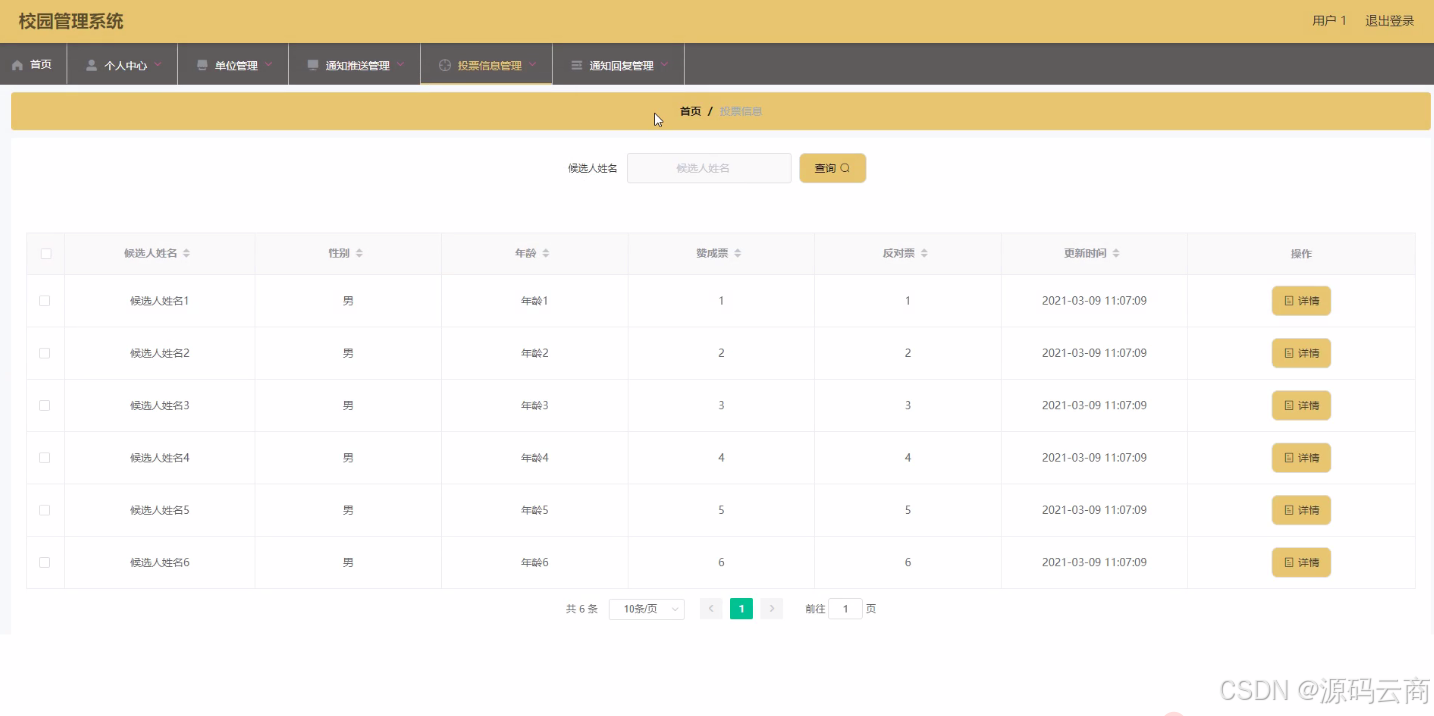The height and width of the screenshot is (716, 1434).
Task: Click the 校园管理系统 title
Action: (x=71, y=21)
